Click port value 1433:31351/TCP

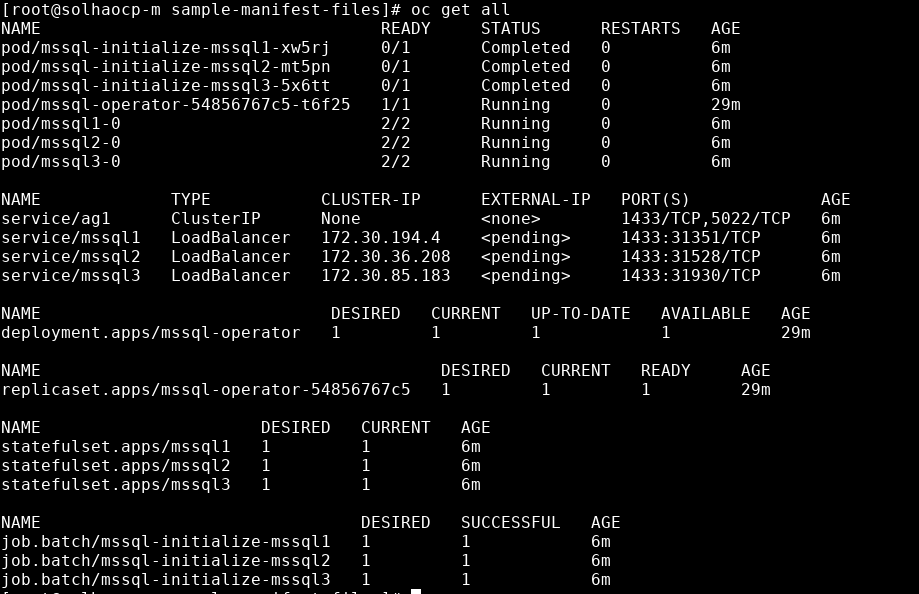click(x=691, y=237)
